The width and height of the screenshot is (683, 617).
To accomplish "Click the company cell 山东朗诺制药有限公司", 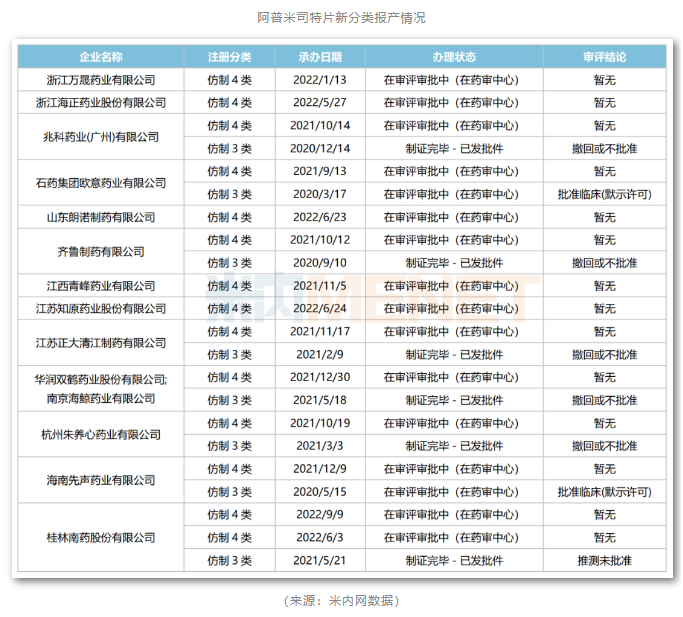I will click(101, 217).
